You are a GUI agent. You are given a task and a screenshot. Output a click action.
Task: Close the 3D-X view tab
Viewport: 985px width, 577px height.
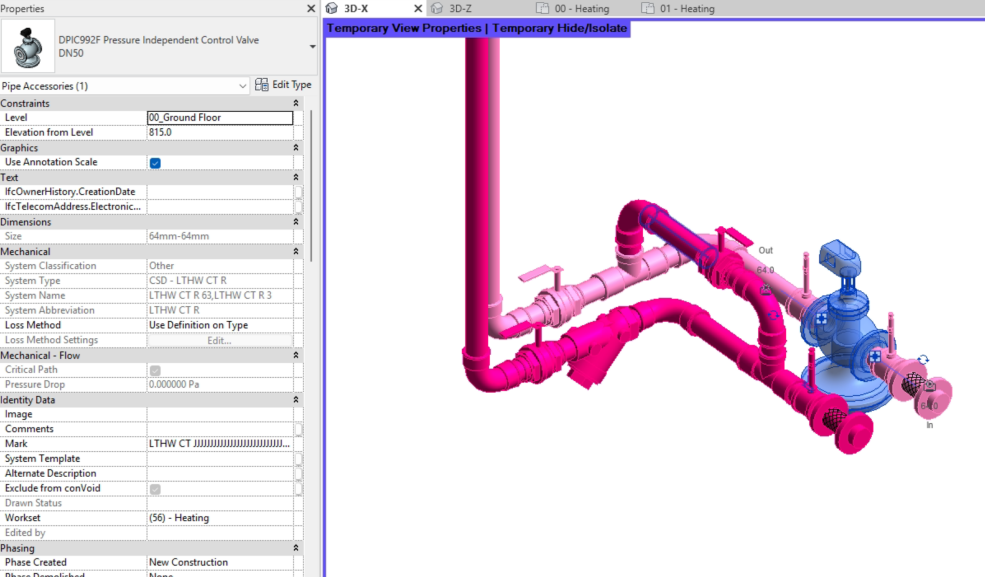tap(418, 9)
